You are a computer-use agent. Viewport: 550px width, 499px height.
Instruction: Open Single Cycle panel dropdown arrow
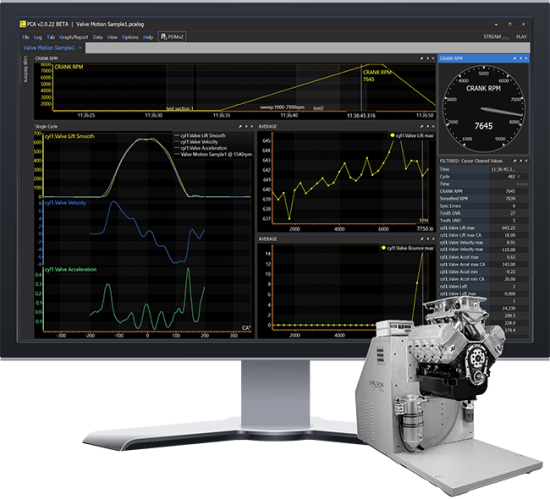(x=246, y=126)
